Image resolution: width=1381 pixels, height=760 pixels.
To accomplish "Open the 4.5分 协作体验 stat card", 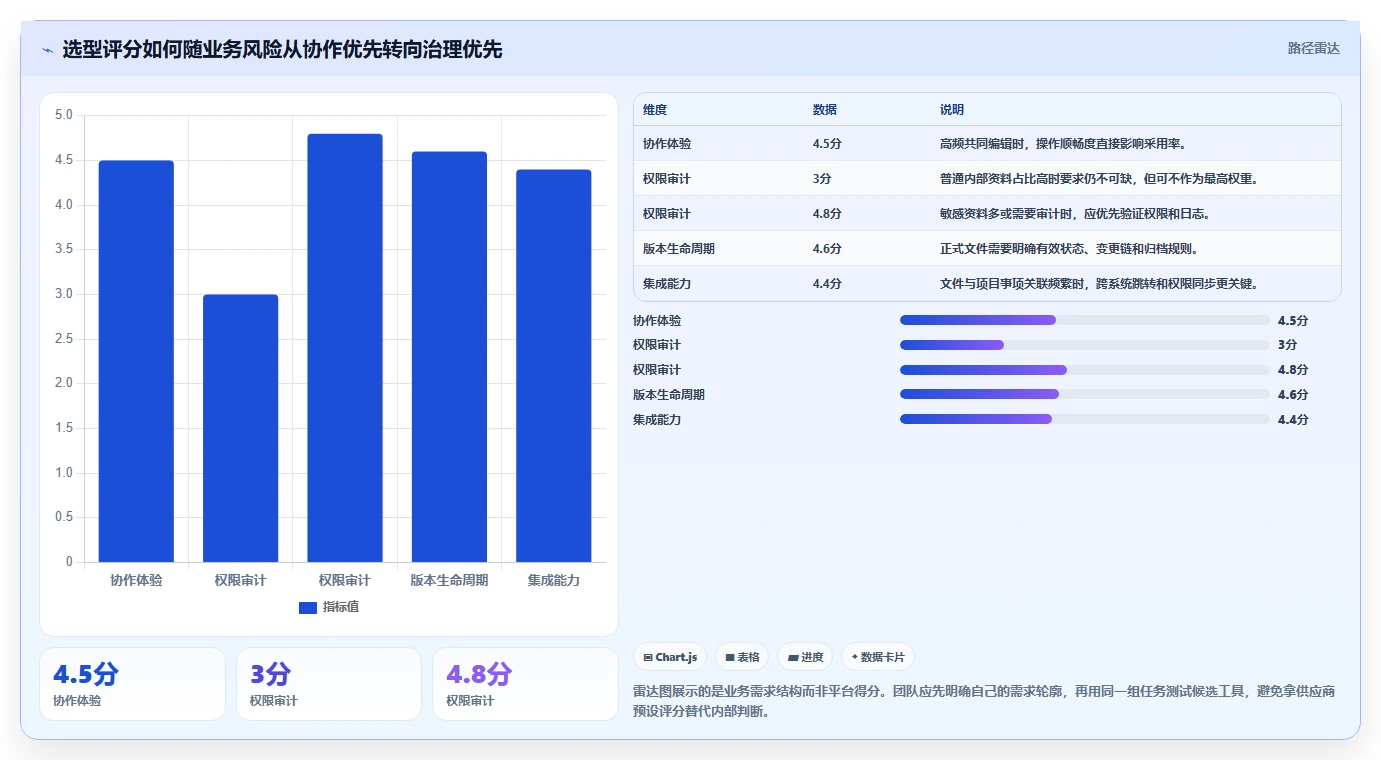I will tap(132, 684).
